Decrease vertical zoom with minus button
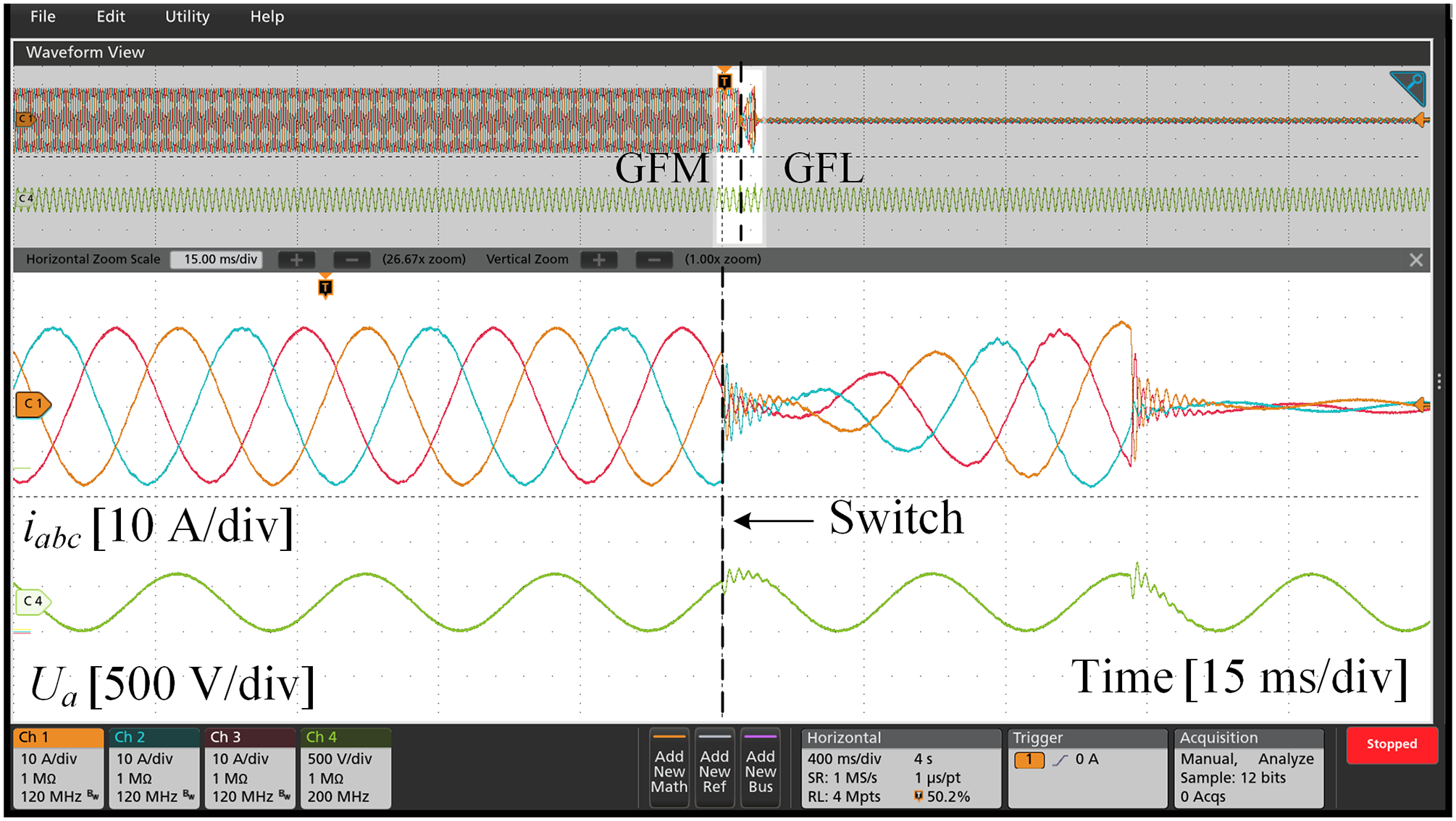This screenshot has width=1456, height=821. point(653,260)
